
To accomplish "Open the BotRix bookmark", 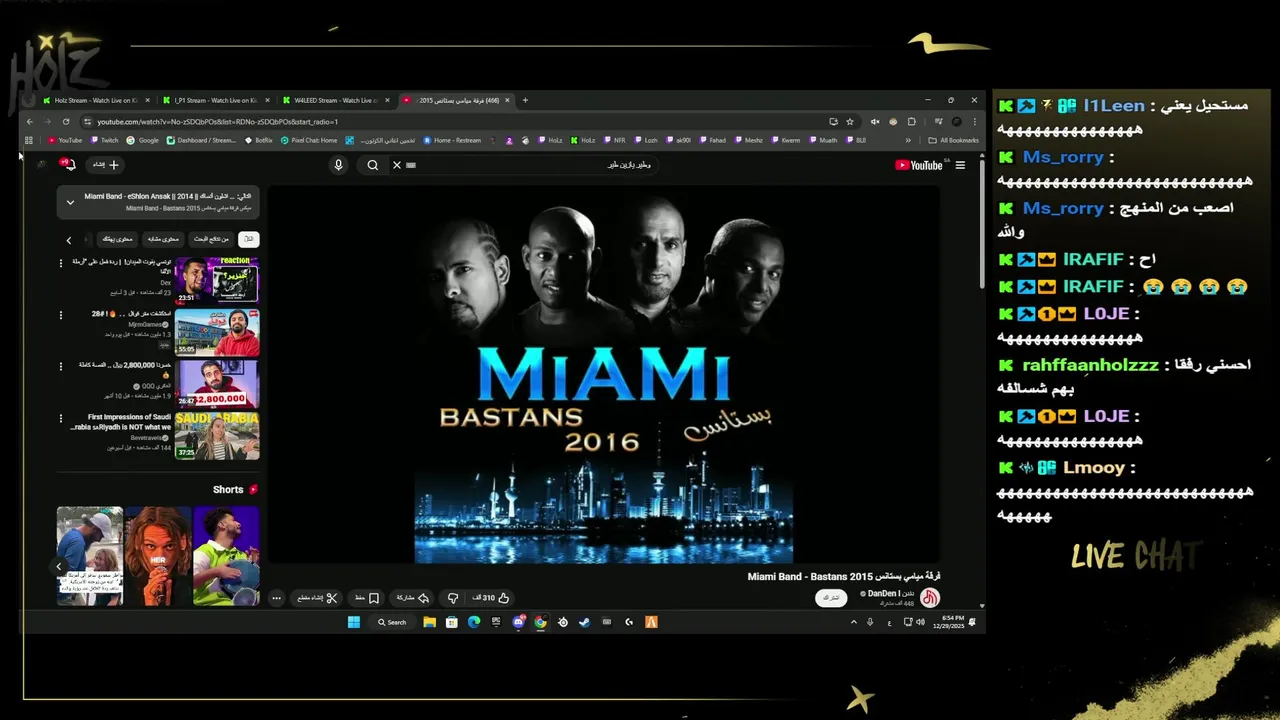I will pyautogui.click(x=259, y=140).
